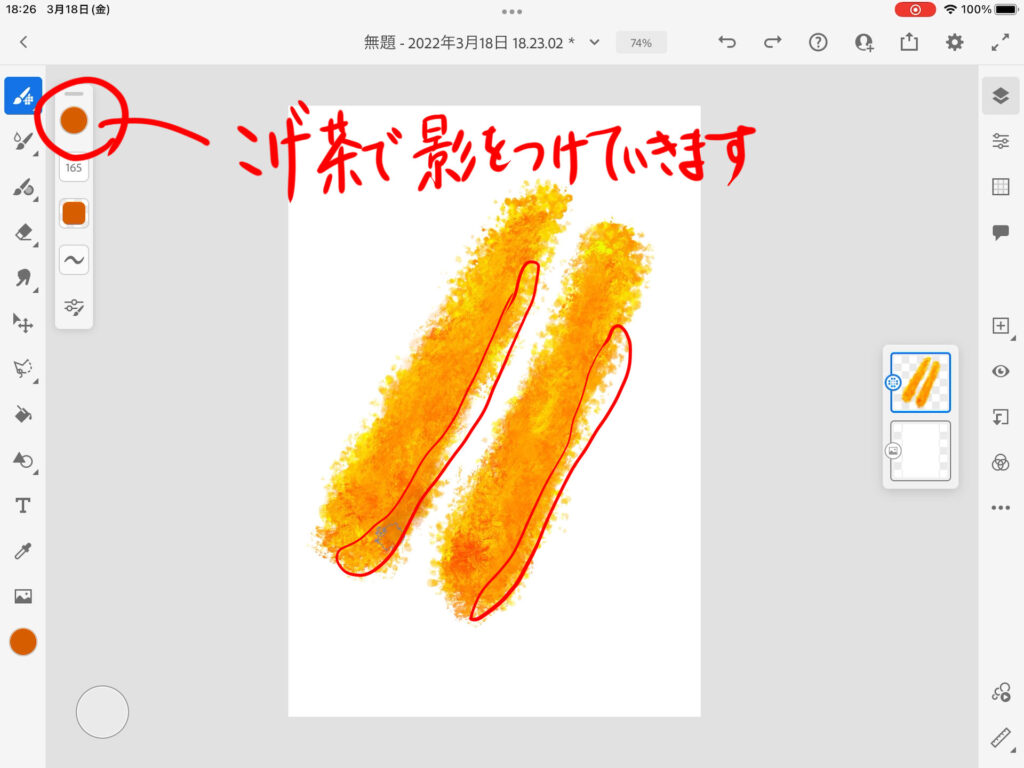
Task: Open the 74% zoom level menu
Action: click(x=641, y=43)
